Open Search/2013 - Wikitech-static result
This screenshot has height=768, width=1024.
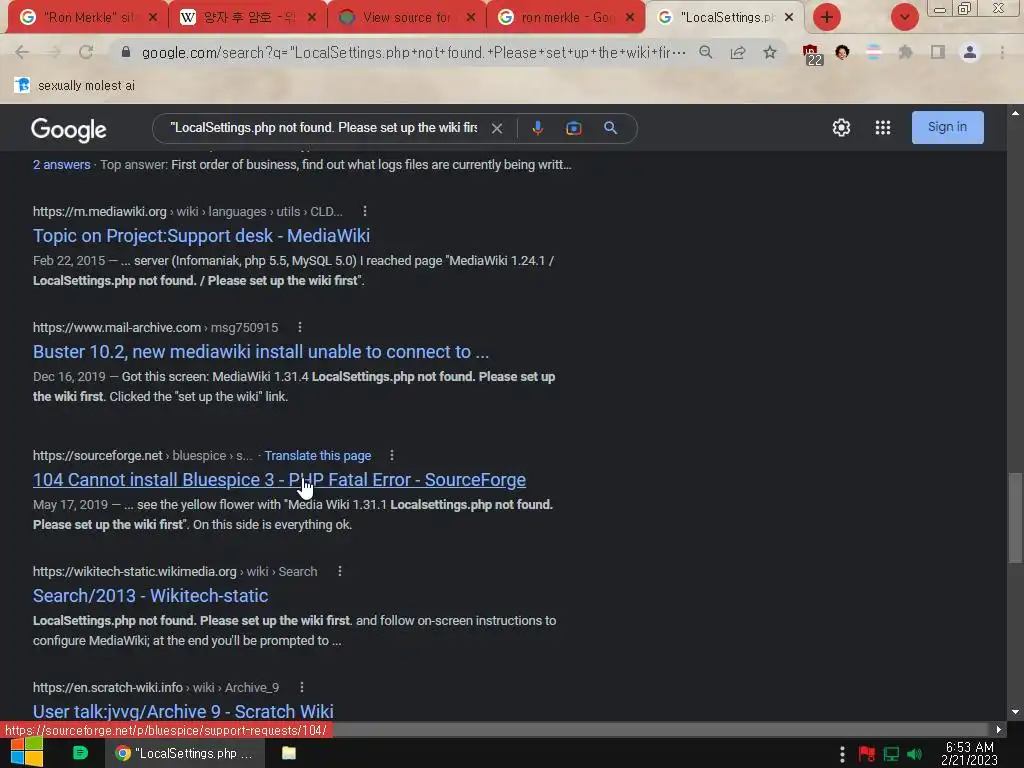[x=150, y=596]
